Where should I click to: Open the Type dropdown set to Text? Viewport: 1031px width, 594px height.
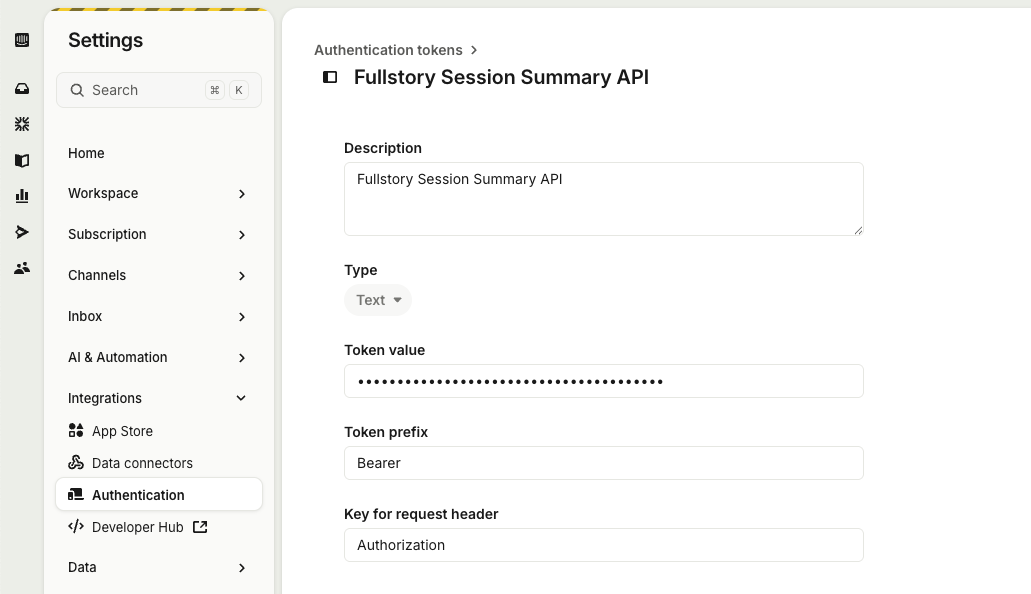tap(378, 300)
